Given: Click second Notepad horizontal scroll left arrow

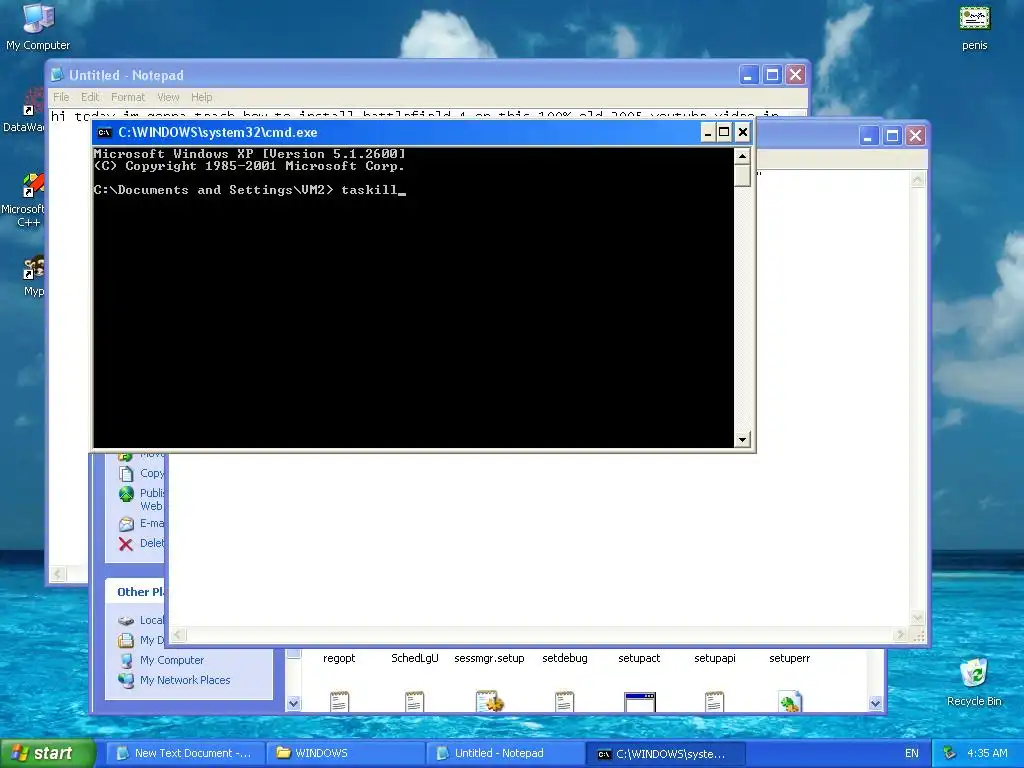Looking at the screenshot, I should click(x=178, y=634).
